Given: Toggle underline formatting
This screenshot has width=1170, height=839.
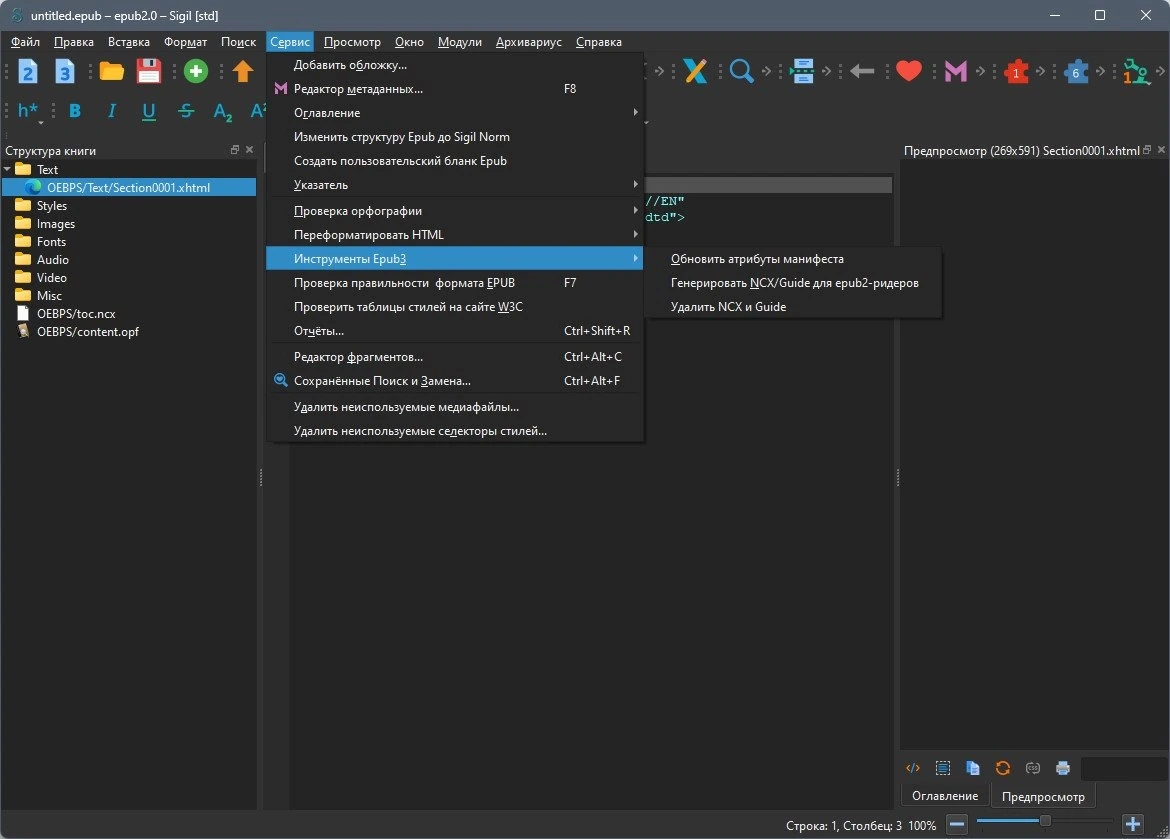Looking at the screenshot, I should point(149,111).
